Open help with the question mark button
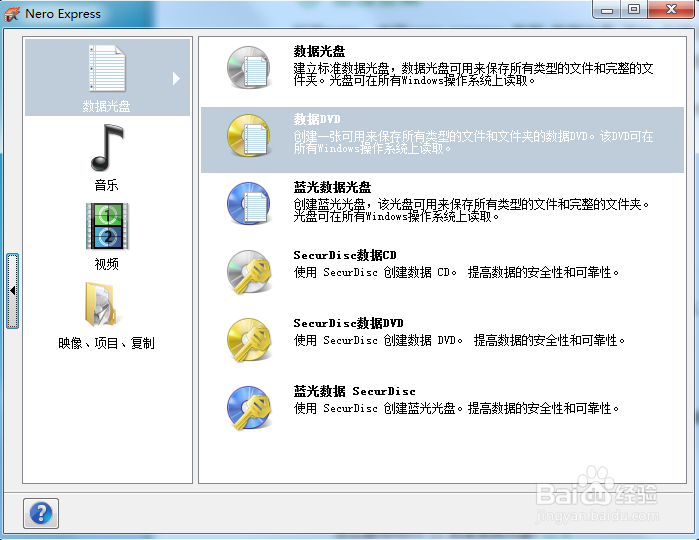The image size is (699, 540). [x=41, y=513]
